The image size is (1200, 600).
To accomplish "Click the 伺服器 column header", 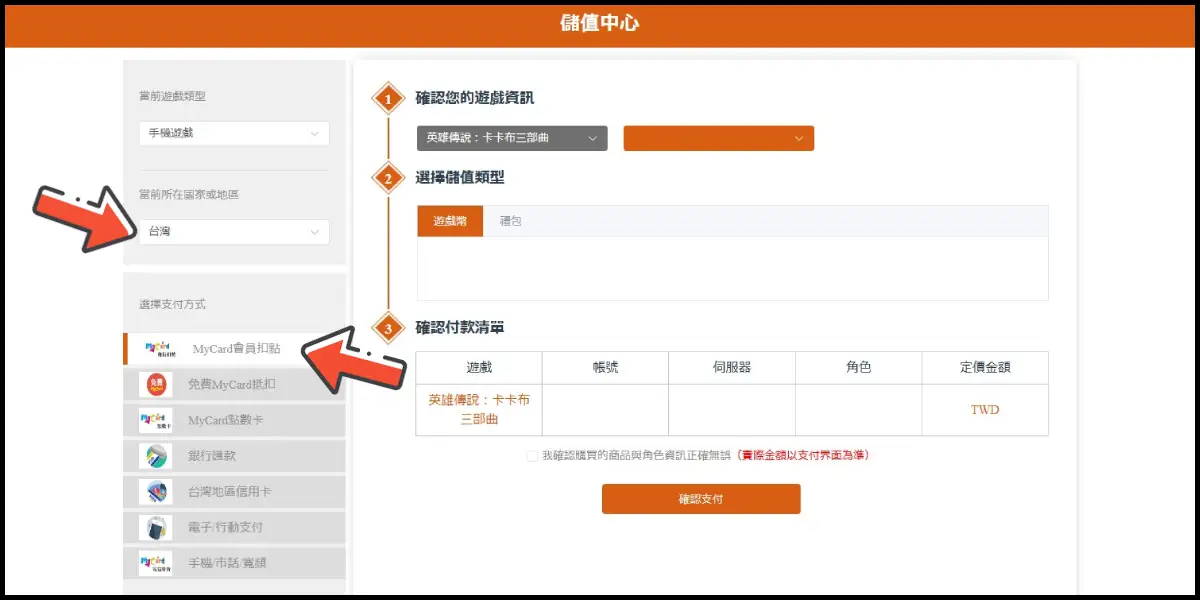I will 732,368.
